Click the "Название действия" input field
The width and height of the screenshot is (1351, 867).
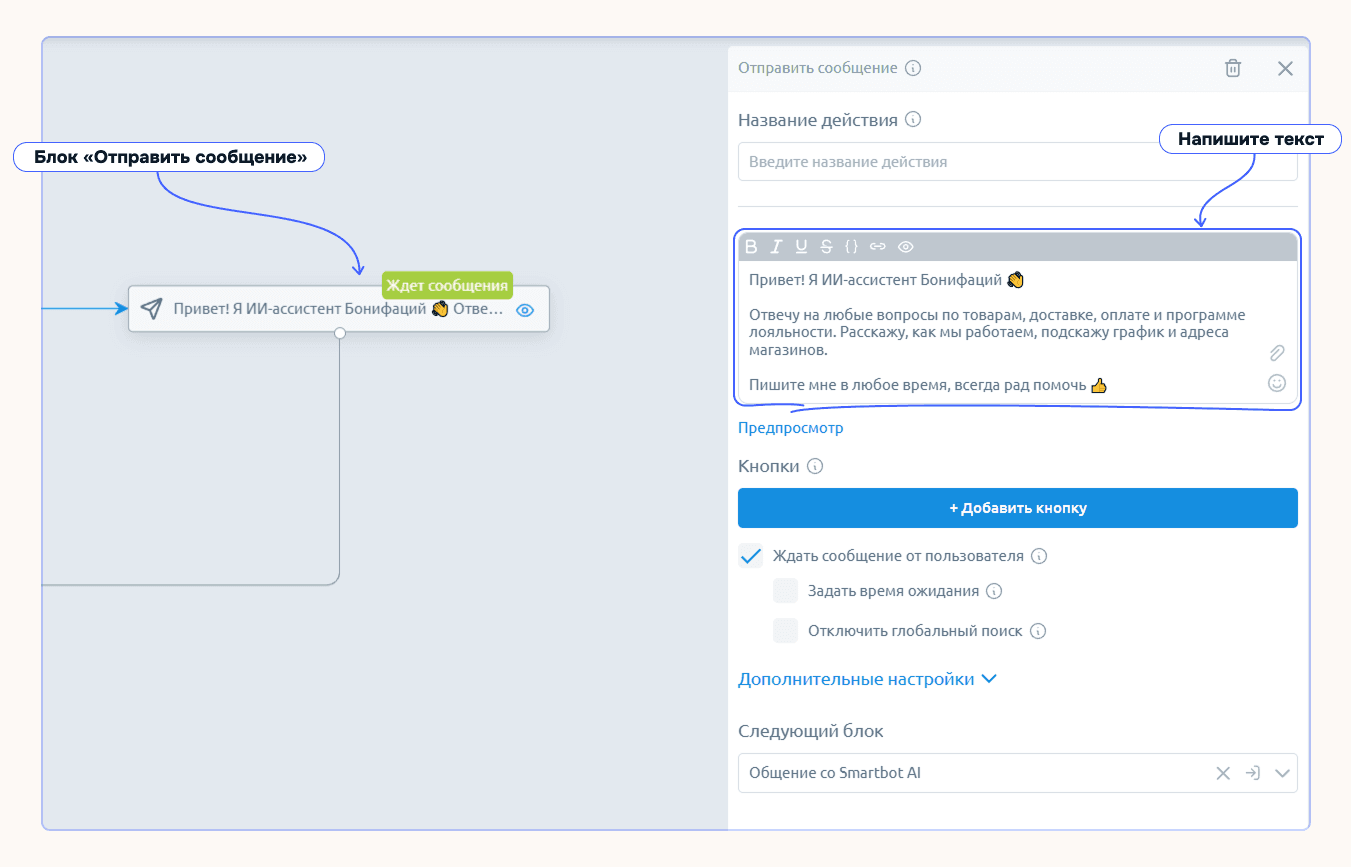(1018, 162)
